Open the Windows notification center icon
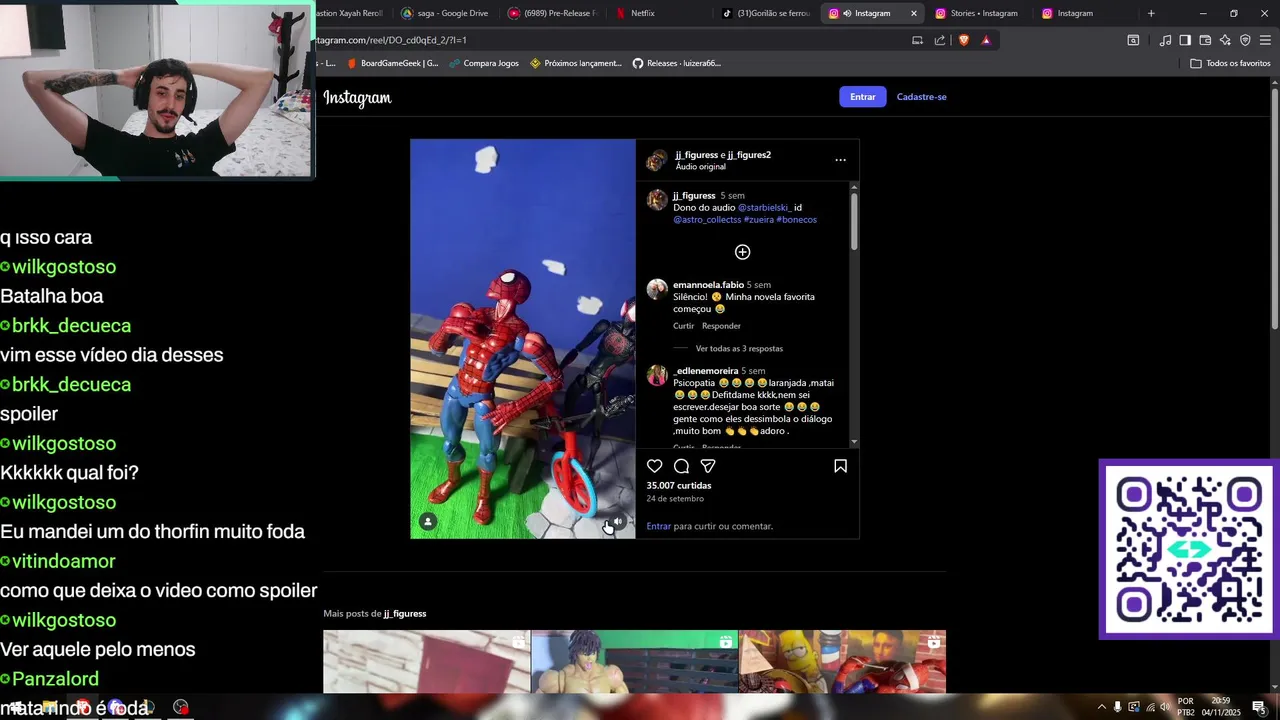 pos(1259,707)
